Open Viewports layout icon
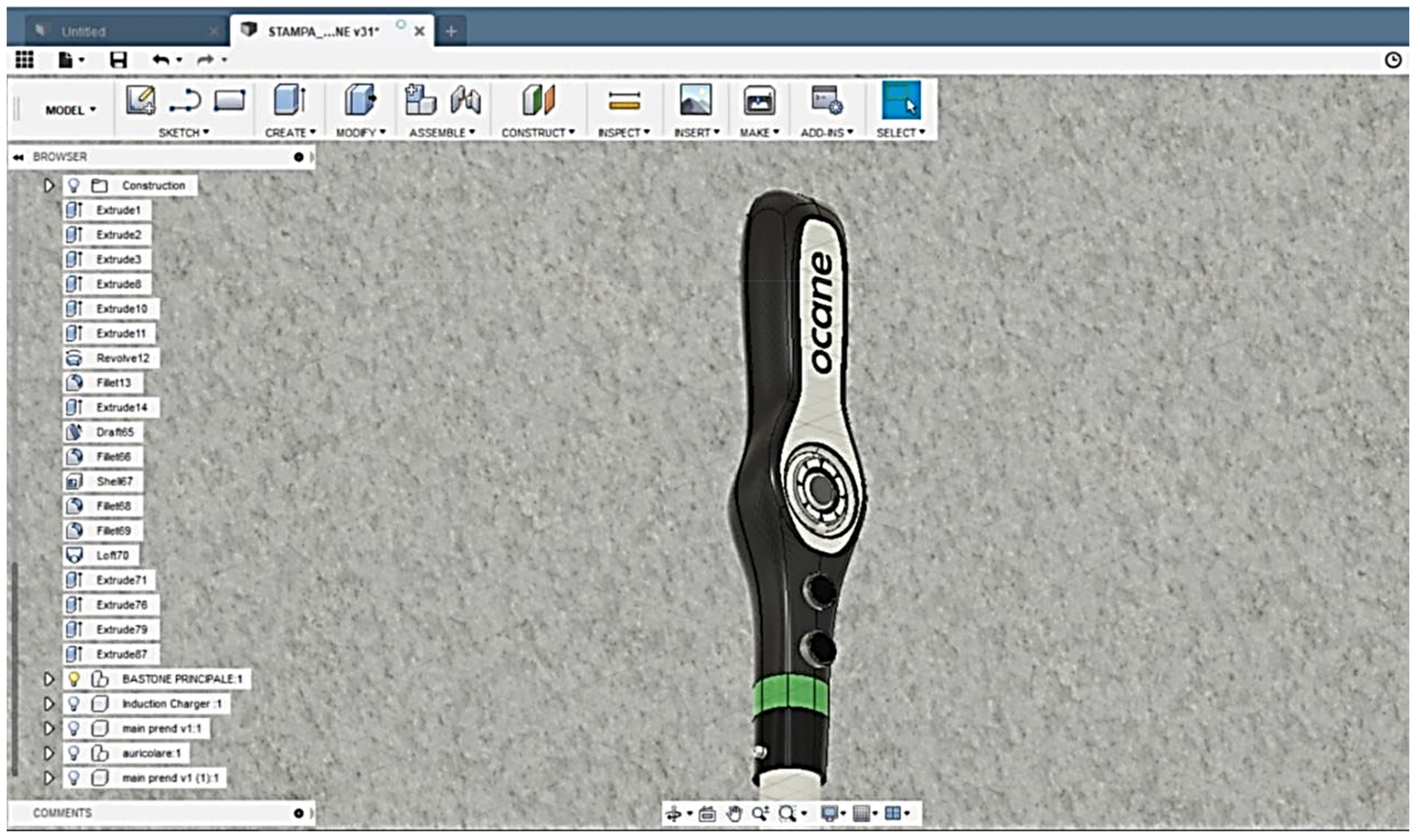 point(892,814)
